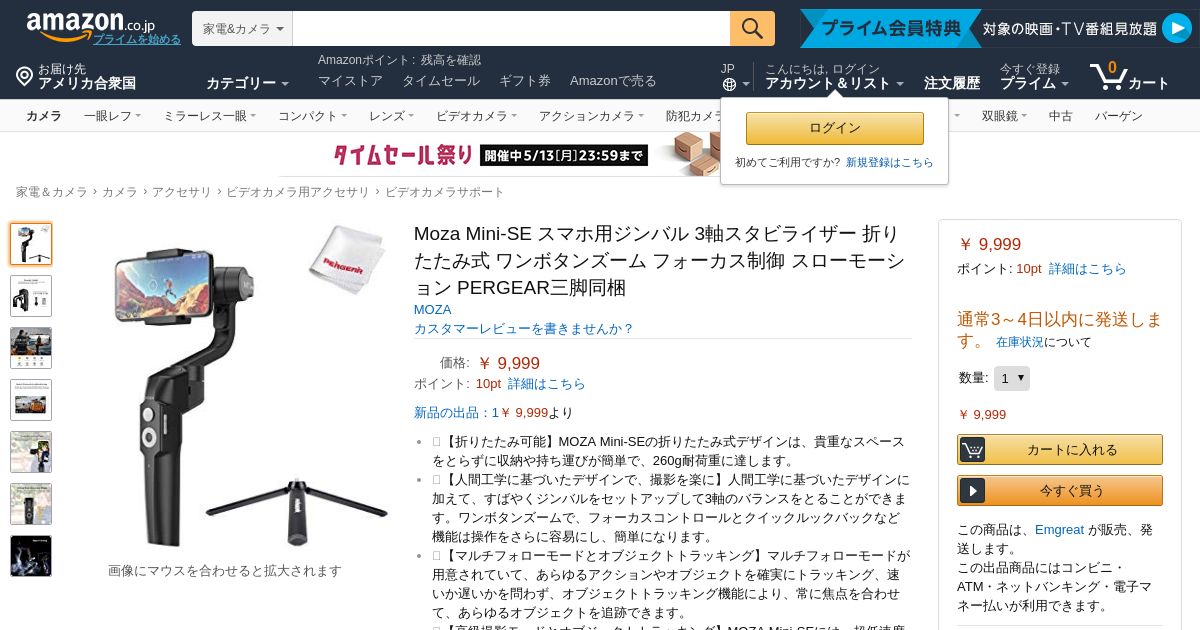The width and height of the screenshot is (1200, 630).
Task: Select the second product thumbnail image
Action: click(31, 296)
